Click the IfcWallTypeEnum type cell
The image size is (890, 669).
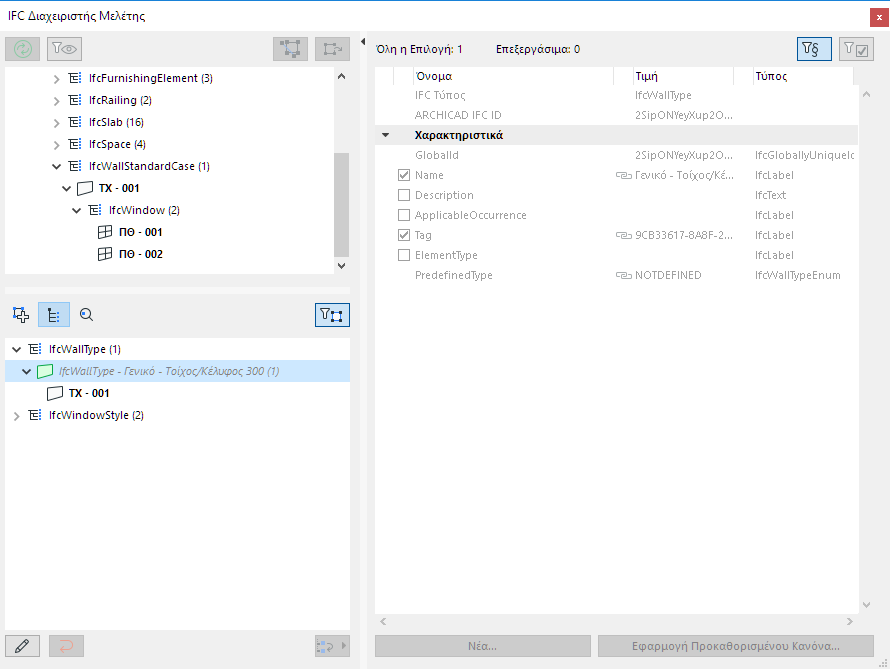797,275
